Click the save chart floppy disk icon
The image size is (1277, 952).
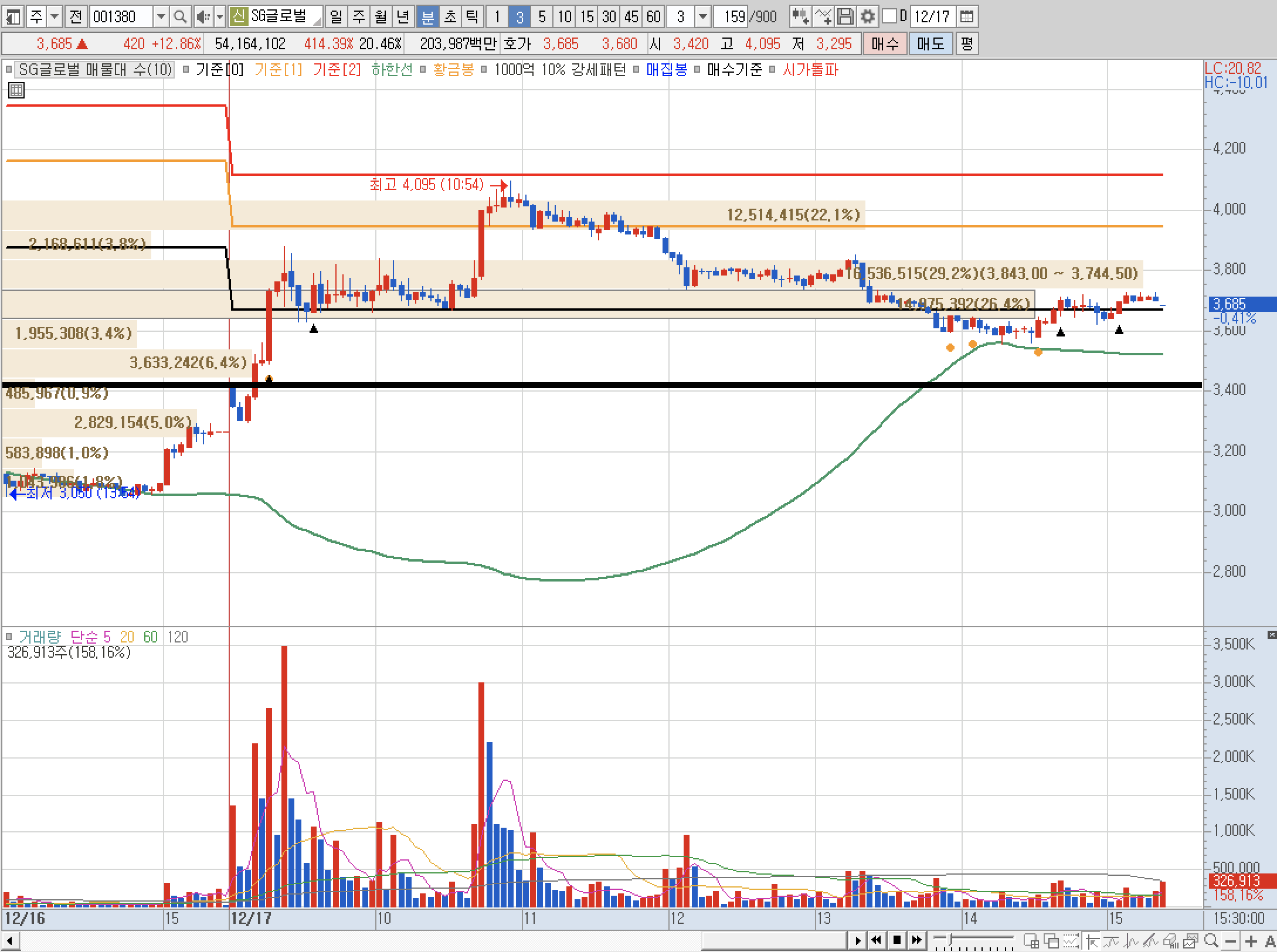click(x=845, y=16)
